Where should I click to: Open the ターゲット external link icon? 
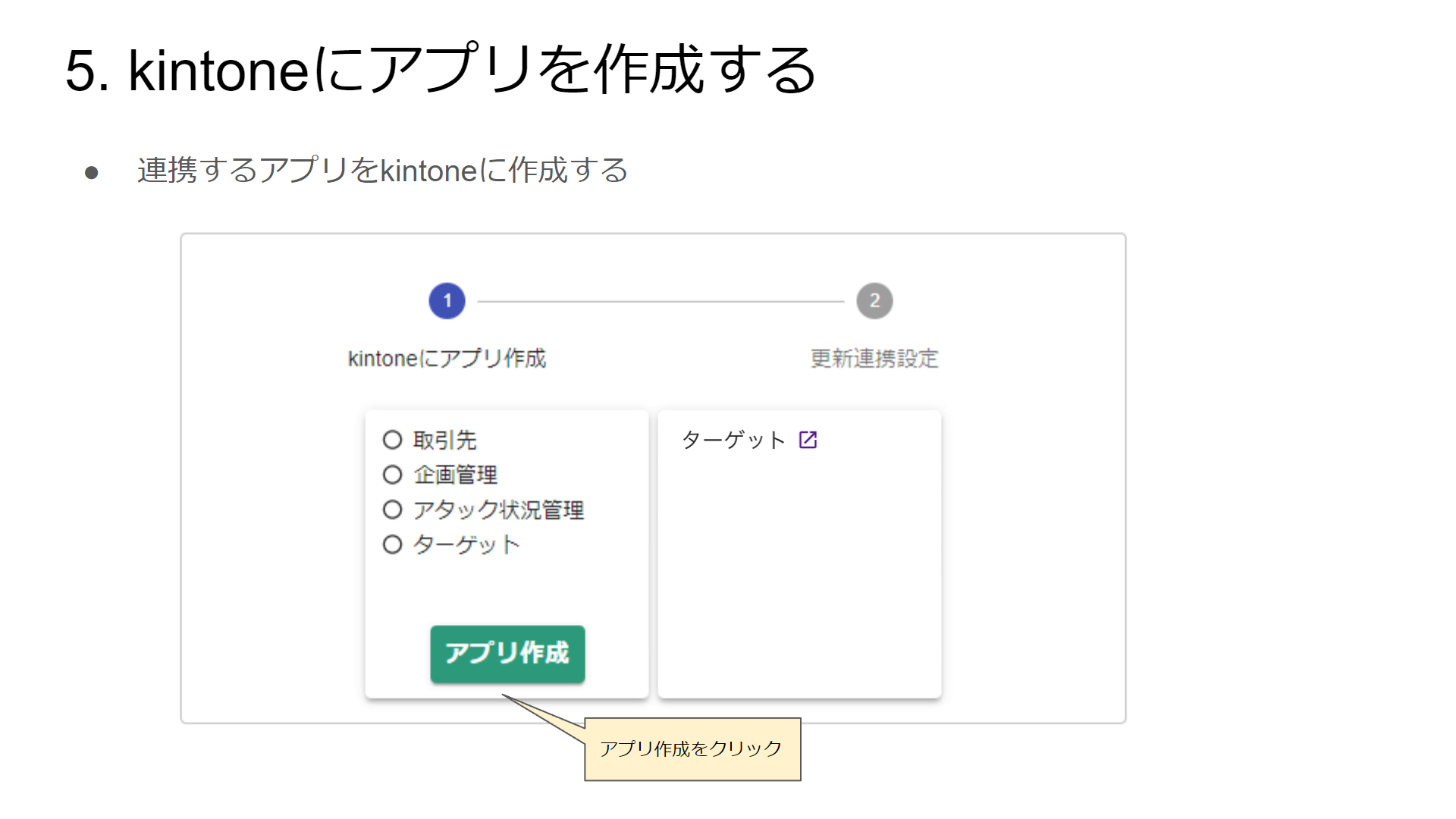pos(808,440)
